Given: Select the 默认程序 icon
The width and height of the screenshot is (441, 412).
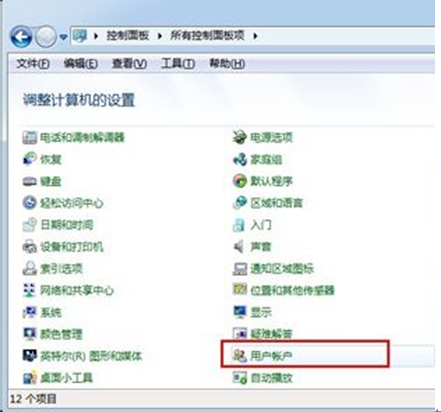Looking at the screenshot, I should tap(239, 181).
